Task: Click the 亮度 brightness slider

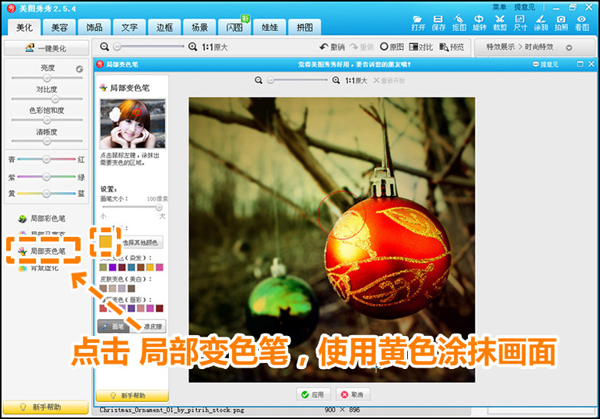Action: point(47,78)
